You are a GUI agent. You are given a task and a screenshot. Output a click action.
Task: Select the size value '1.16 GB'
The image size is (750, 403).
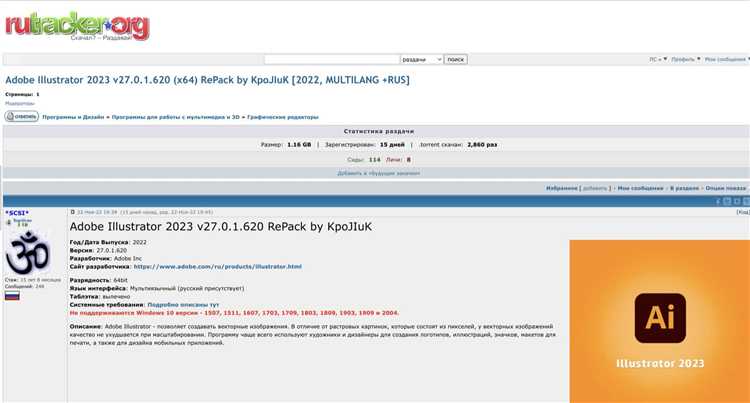(x=299, y=144)
